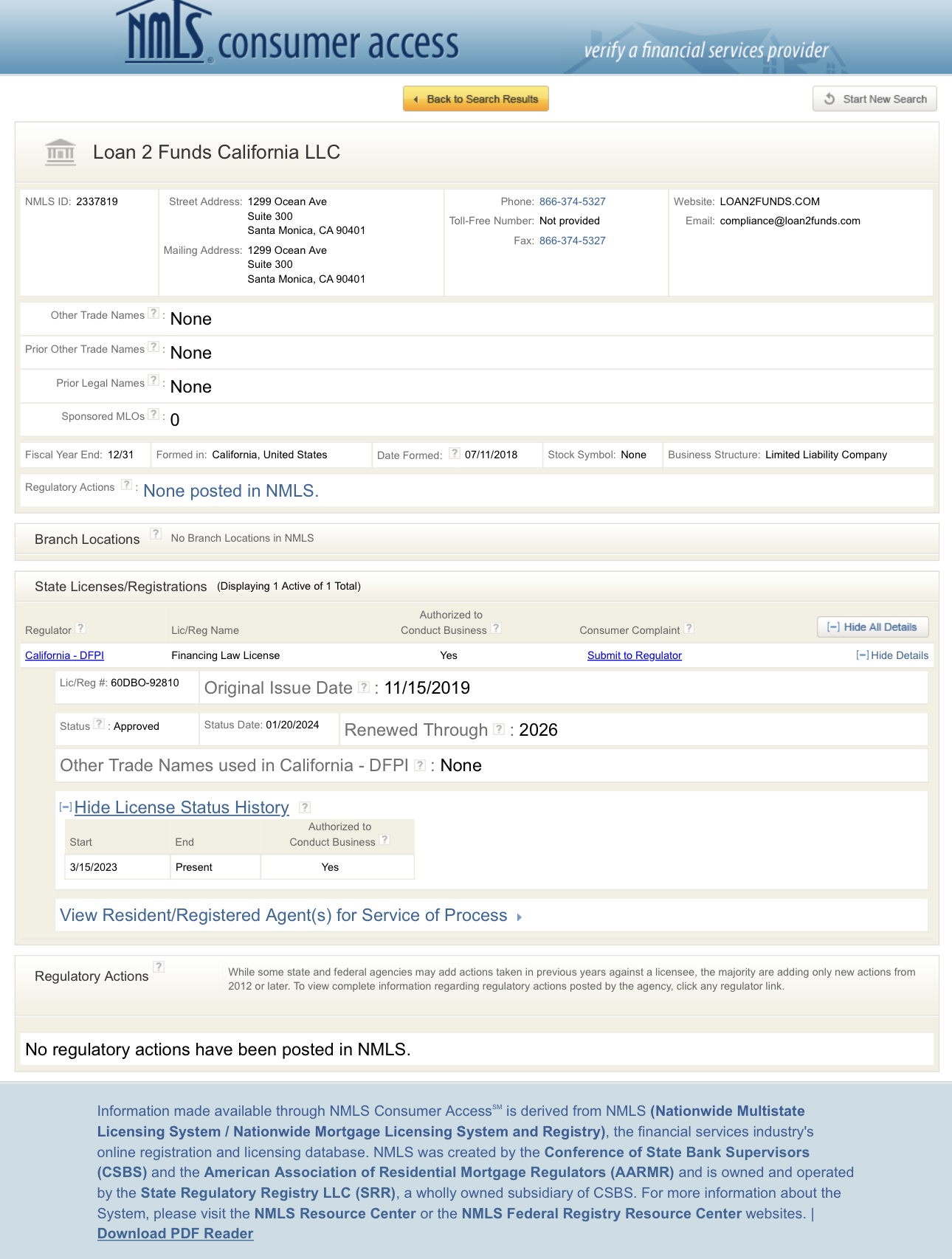
Task: Open NMLS Federal Registry Resource Center link
Action: pyautogui.click(x=601, y=1213)
